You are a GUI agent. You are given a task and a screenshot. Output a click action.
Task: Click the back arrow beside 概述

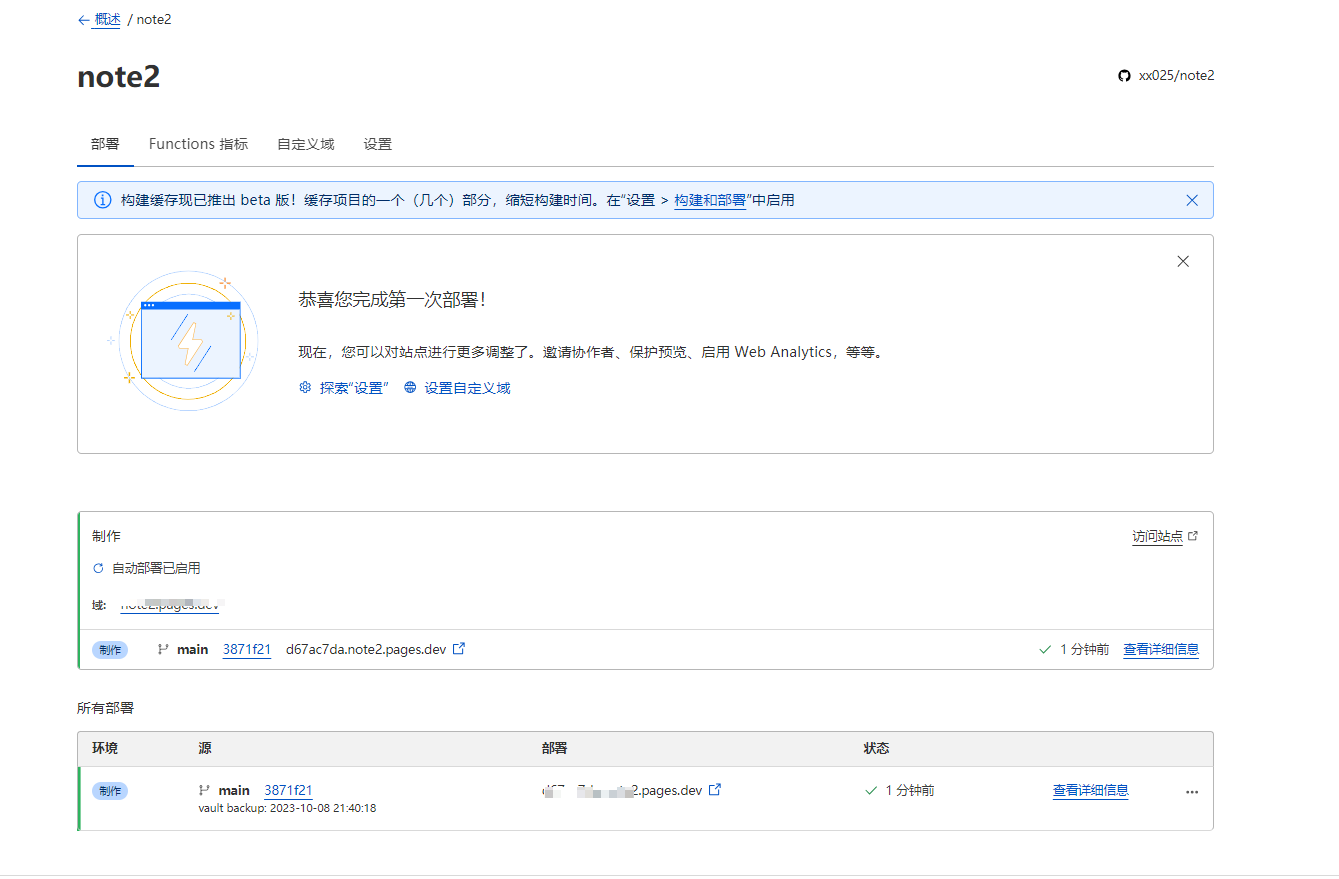tap(83, 20)
